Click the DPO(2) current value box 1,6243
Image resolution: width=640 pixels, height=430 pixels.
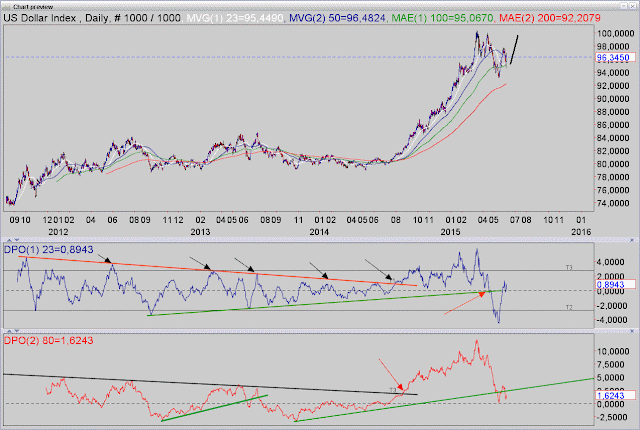616,395
